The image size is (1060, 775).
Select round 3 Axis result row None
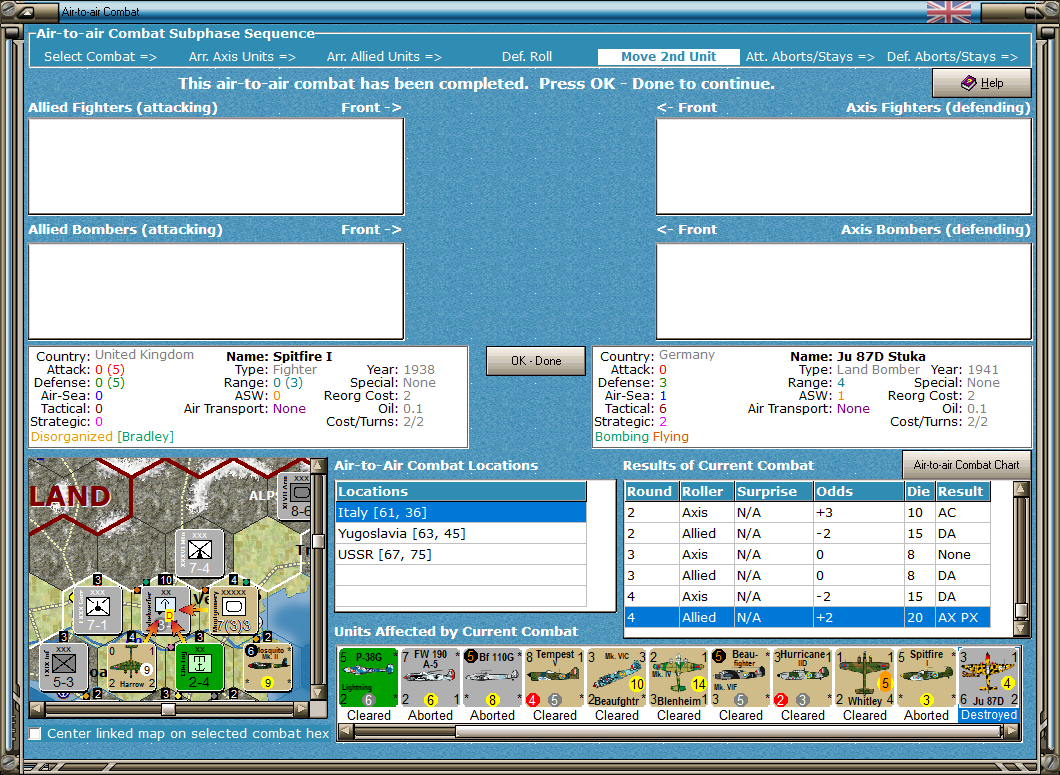808,555
